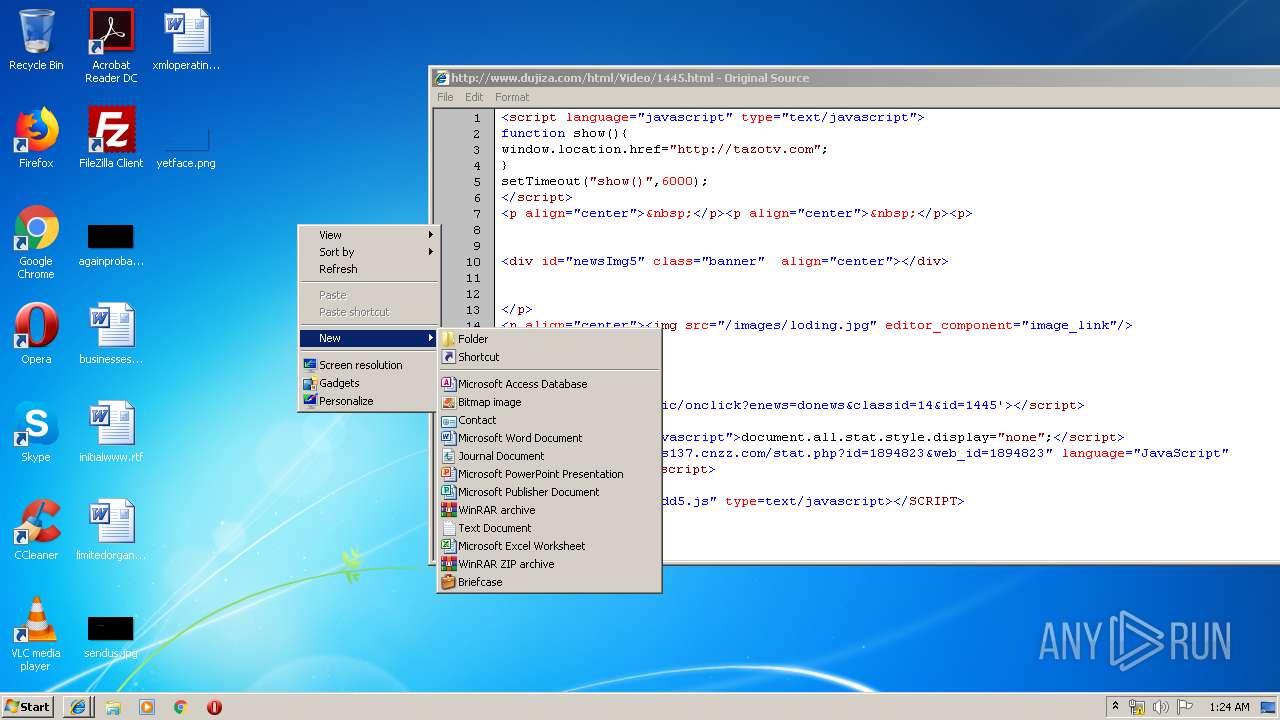
Task: Launch Google Chrome desktop shortcut
Action: click(x=36, y=242)
